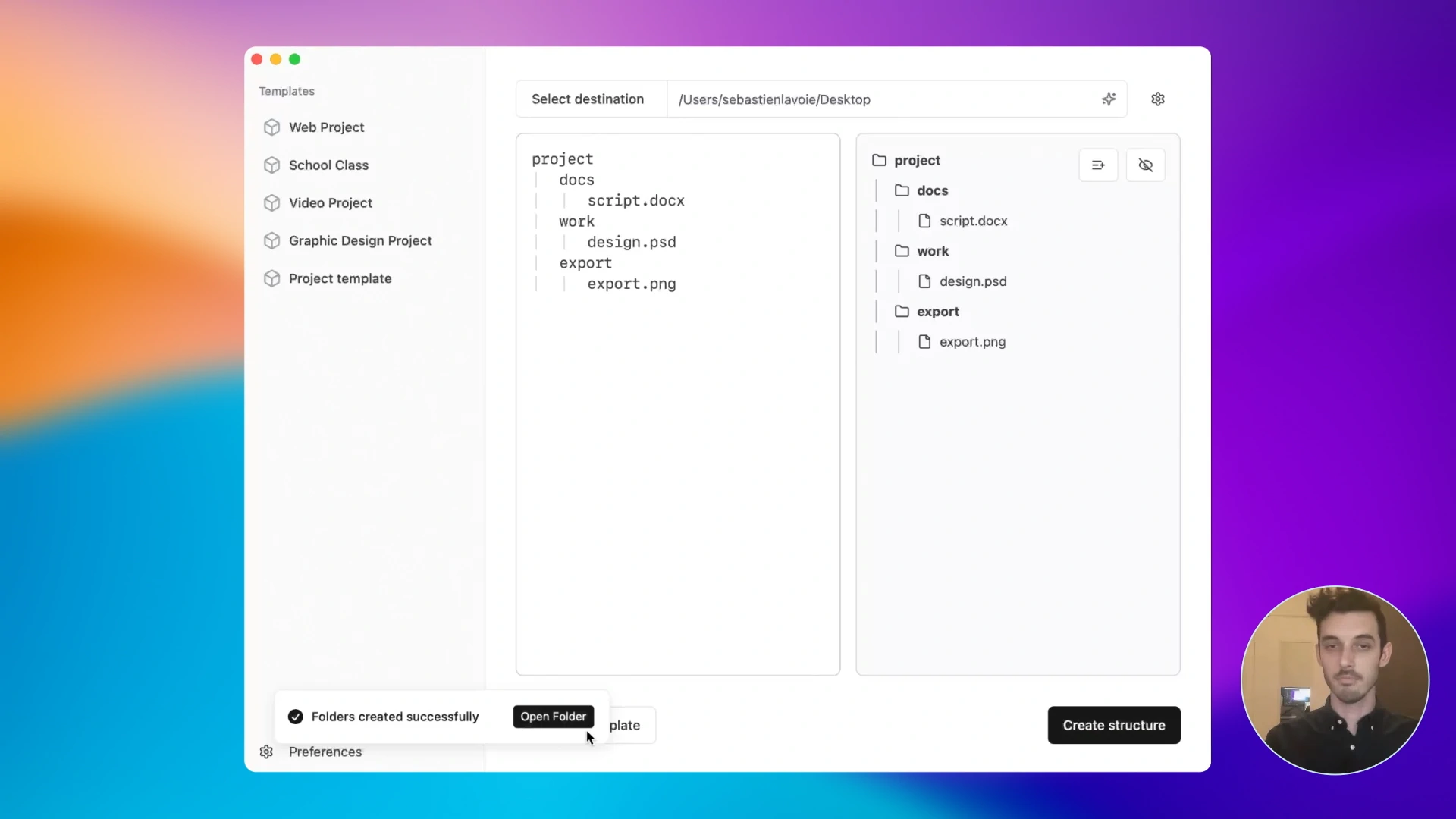Click the 'Folders created successfully' toast message
The width and height of the screenshot is (1456, 819).
[x=395, y=717]
